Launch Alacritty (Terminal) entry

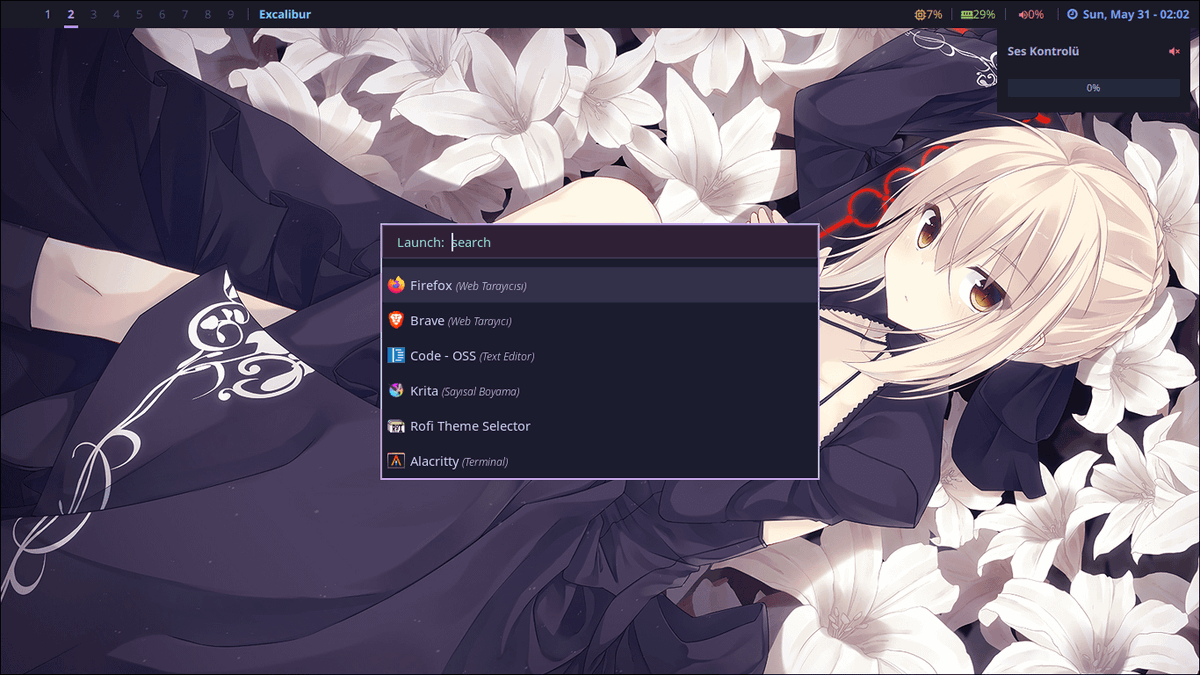pyautogui.click(x=600, y=461)
